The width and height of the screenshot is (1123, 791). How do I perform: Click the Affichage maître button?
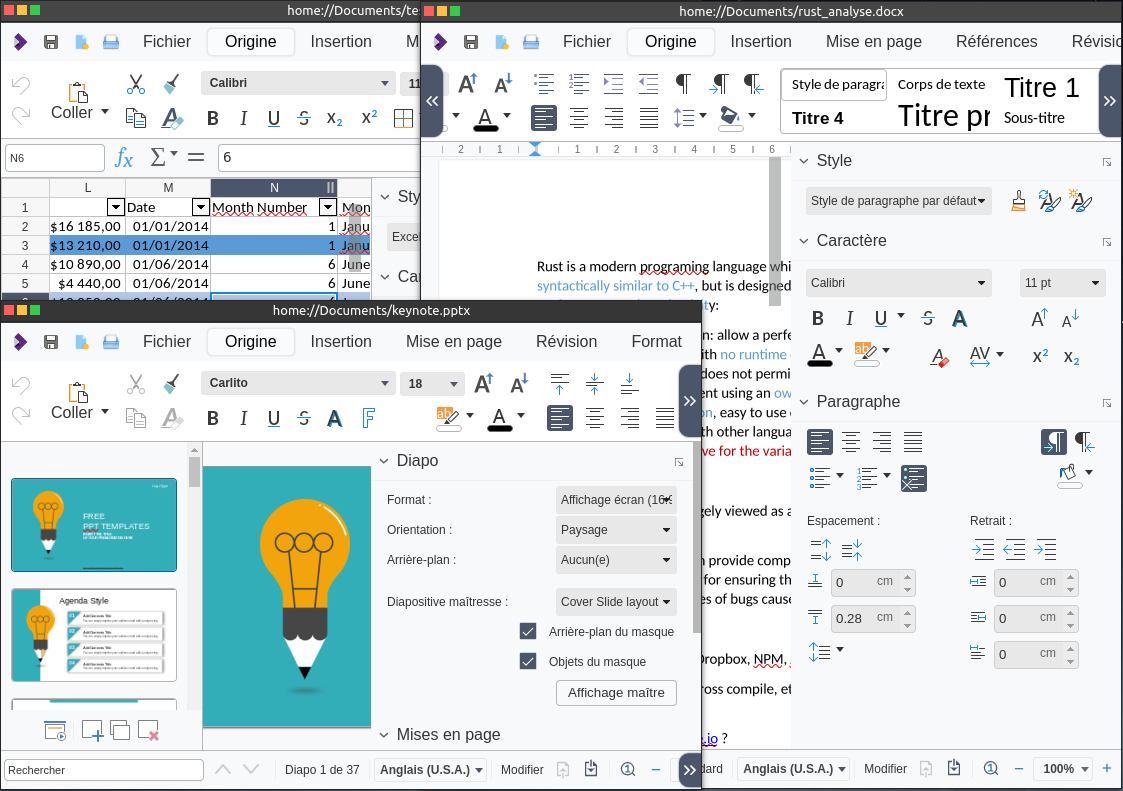(x=616, y=693)
